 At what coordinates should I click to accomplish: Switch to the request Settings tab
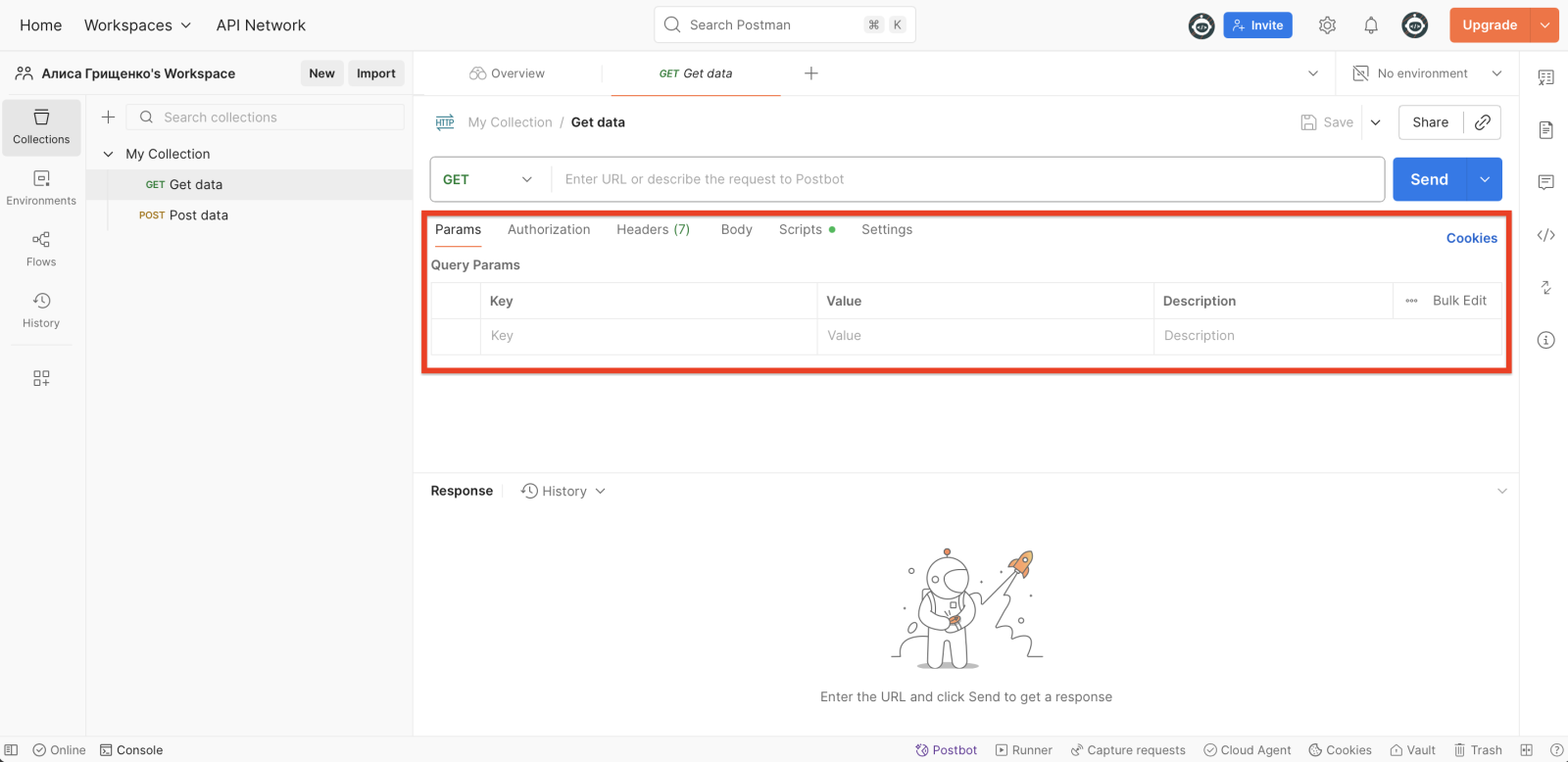[x=887, y=229]
